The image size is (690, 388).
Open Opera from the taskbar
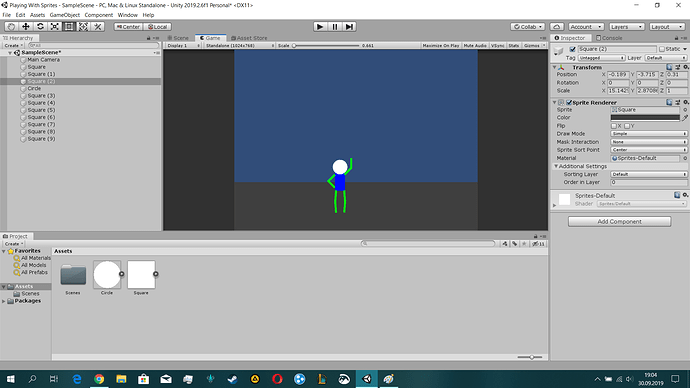(x=277, y=379)
